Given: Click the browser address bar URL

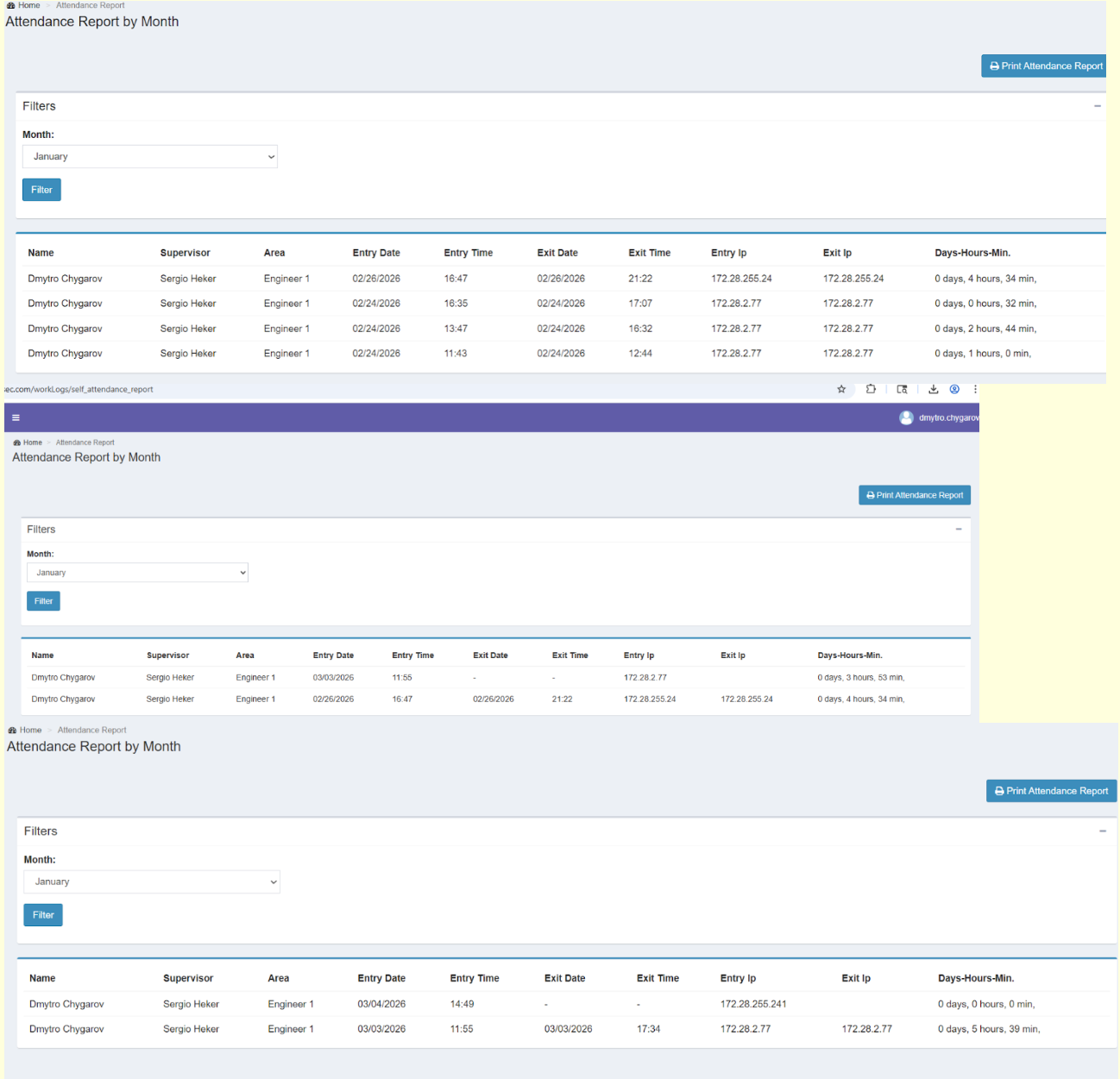Looking at the screenshot, I should (82, 389).
